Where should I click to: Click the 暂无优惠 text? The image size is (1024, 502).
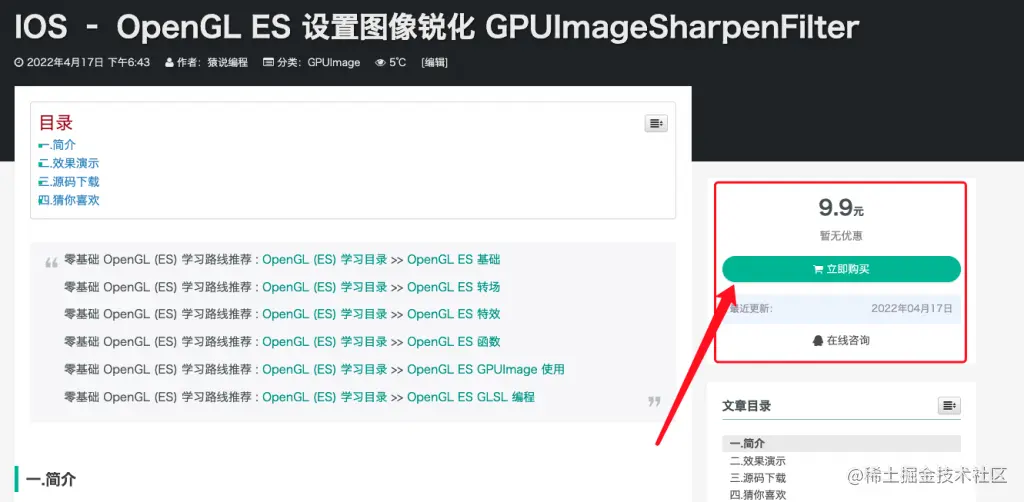tap(841, 236)
